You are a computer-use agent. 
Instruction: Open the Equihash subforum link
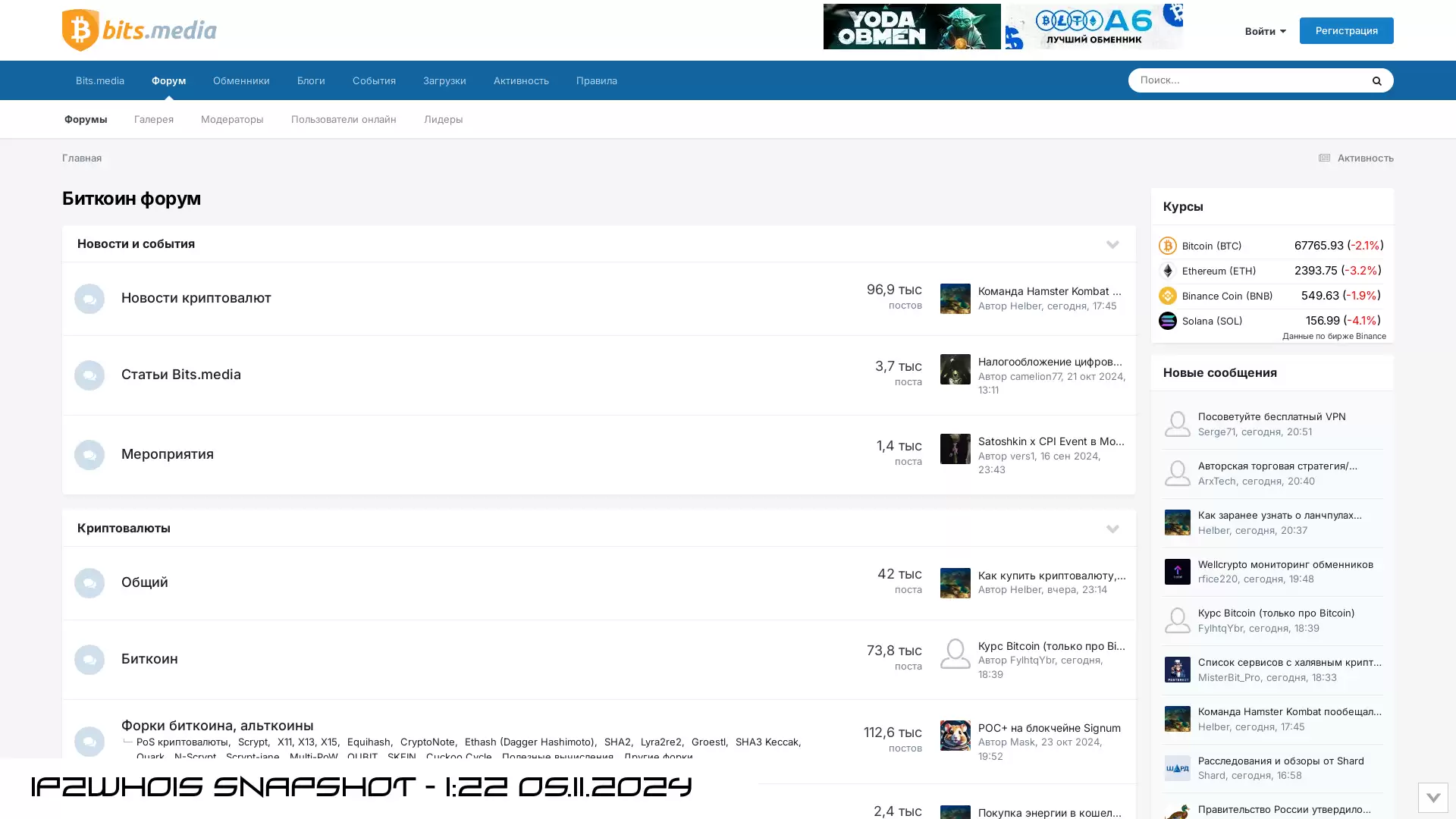[x=369, y=742]
